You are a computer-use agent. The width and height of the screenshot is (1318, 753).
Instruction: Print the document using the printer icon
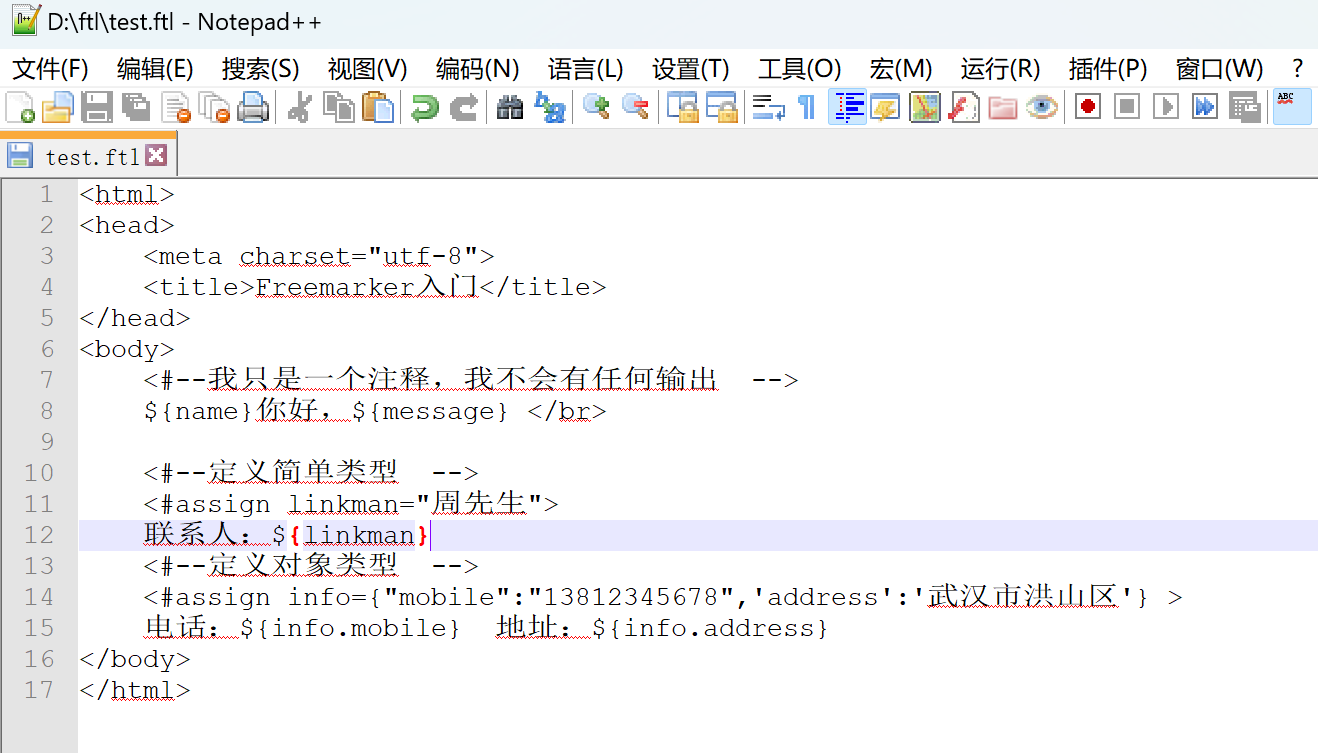tap(253, 106)
